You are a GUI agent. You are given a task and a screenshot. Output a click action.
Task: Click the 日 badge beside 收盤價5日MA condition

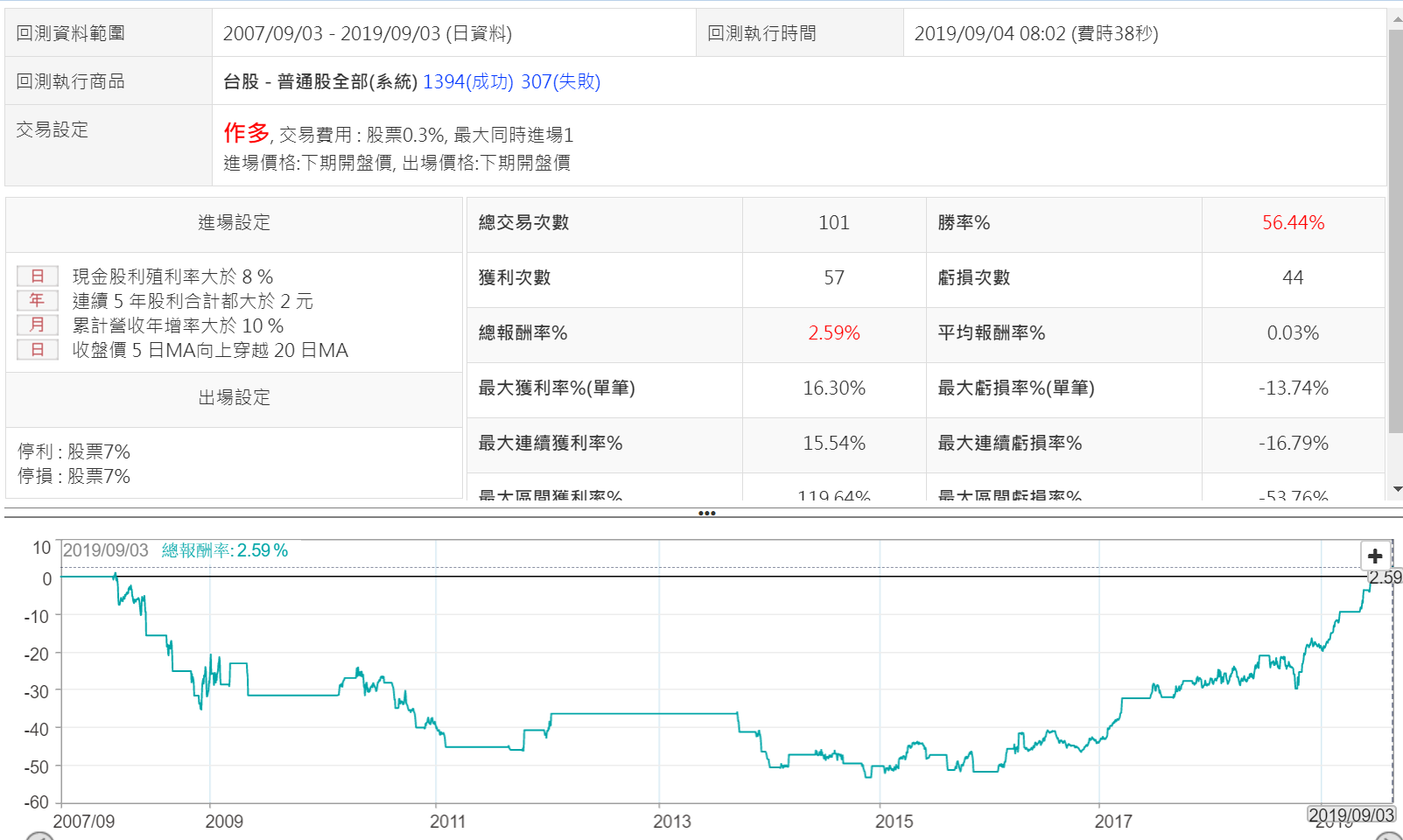[x=38, y=350]
